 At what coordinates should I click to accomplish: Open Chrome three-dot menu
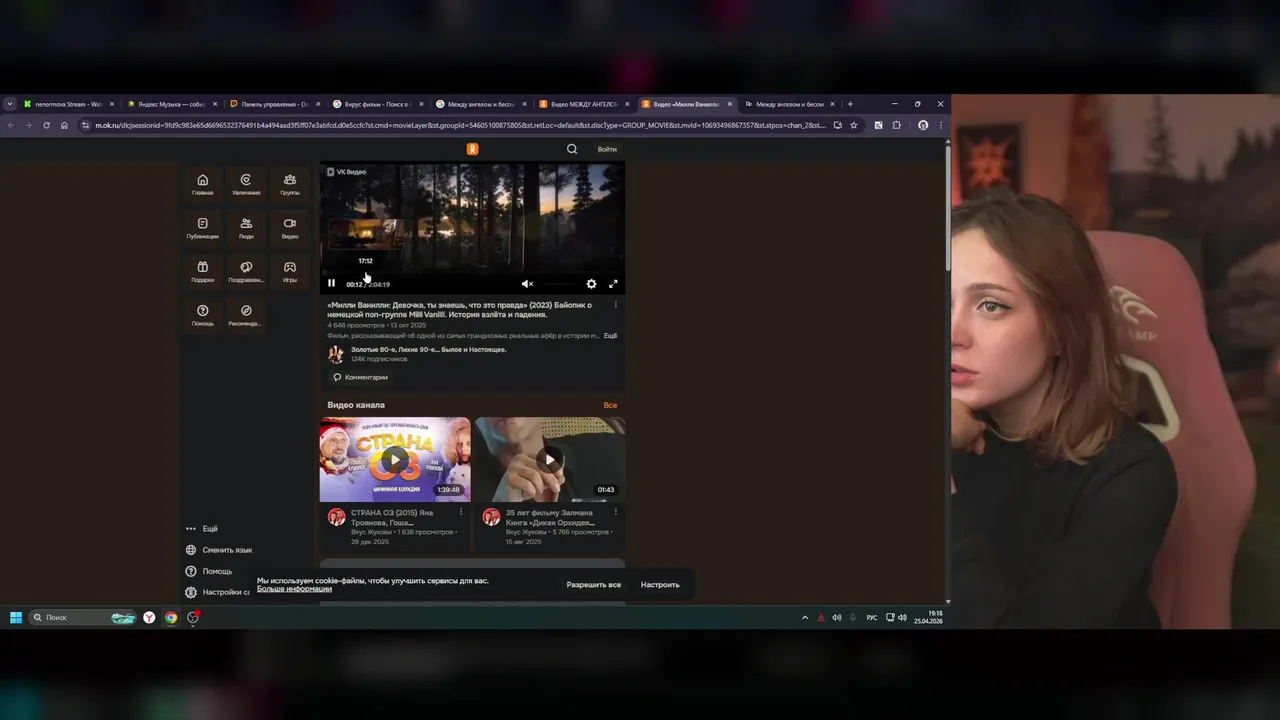940,125
